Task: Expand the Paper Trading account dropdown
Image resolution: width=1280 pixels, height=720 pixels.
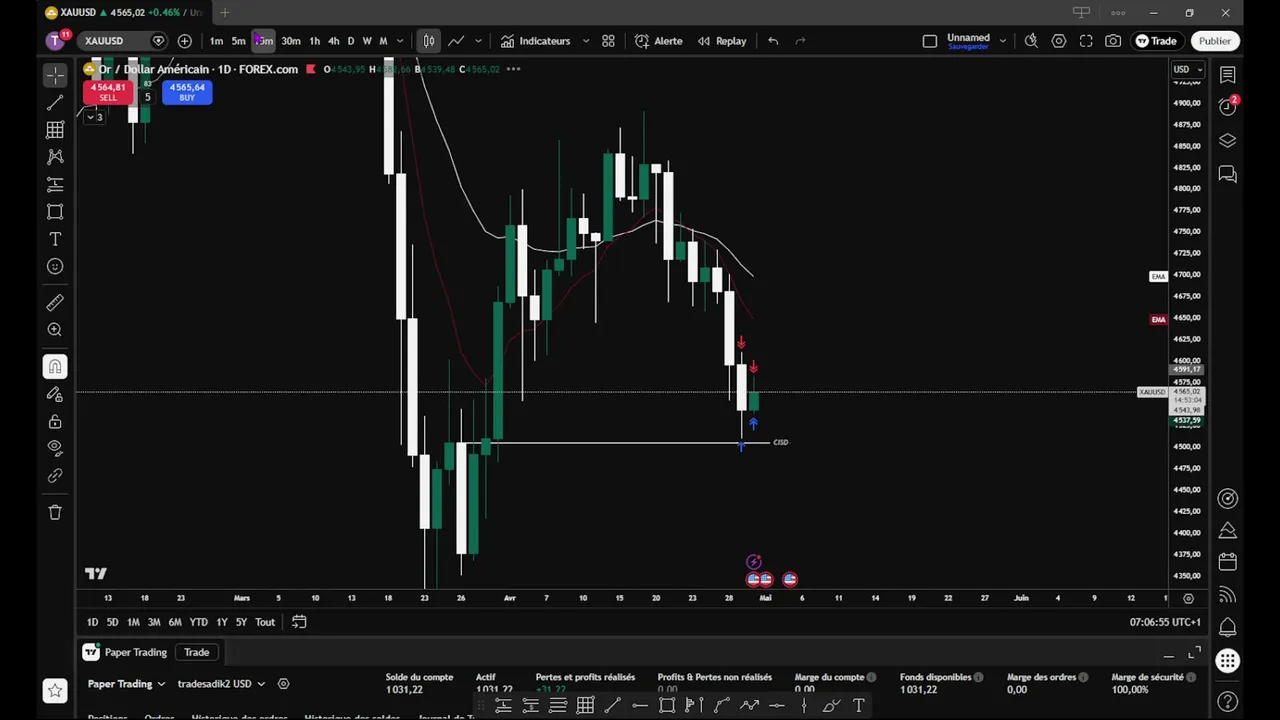Action: pyautogui.click(x=126, y=684)
